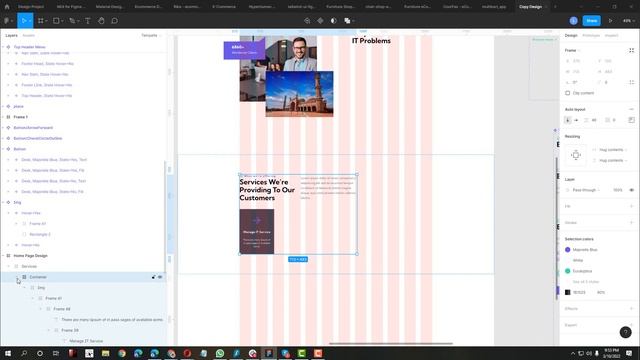Open the zoom percentage dropdown
The height and width of the screenshot is (360, 640).
(628, 20)
